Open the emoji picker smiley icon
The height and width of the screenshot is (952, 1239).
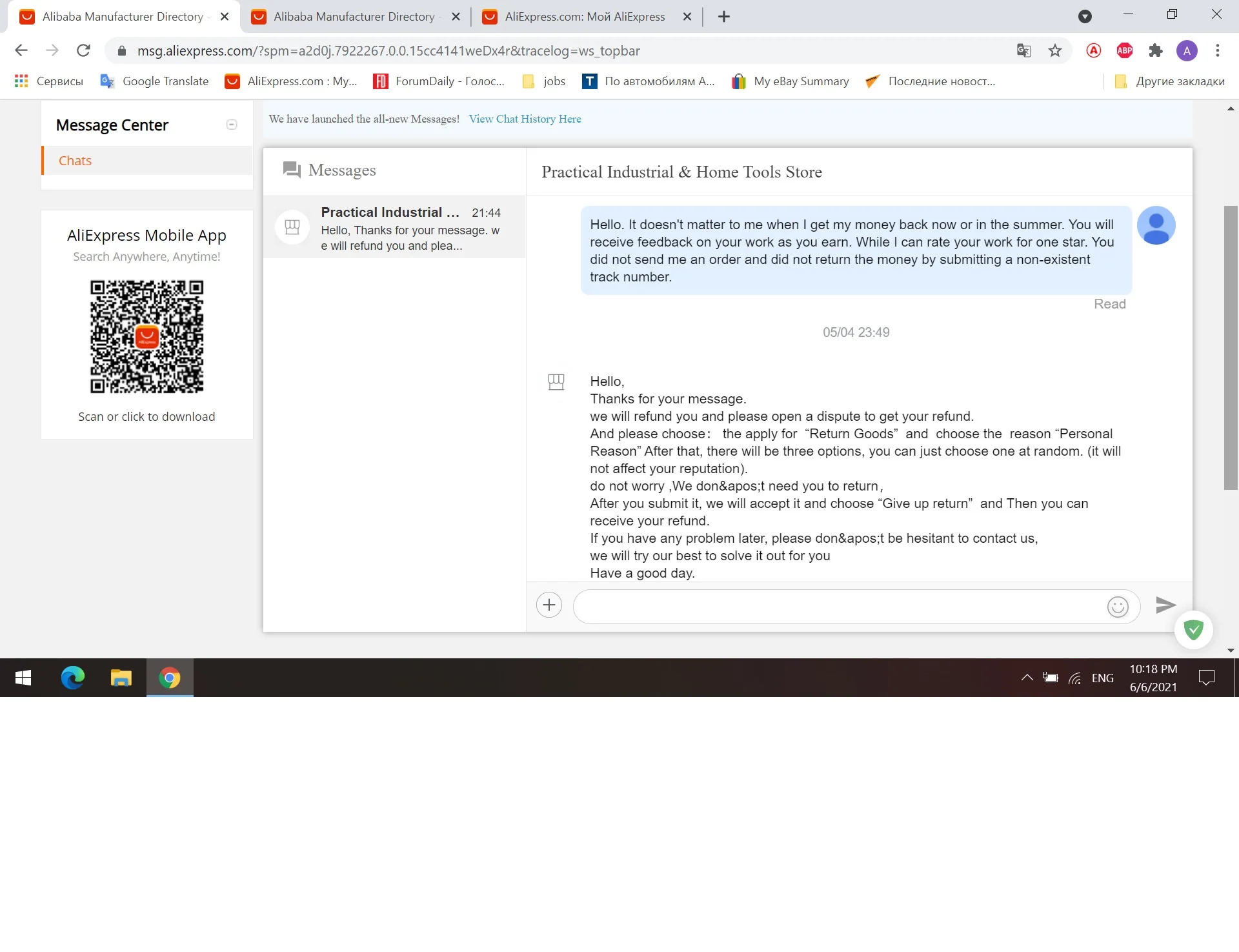point(1118,607)
